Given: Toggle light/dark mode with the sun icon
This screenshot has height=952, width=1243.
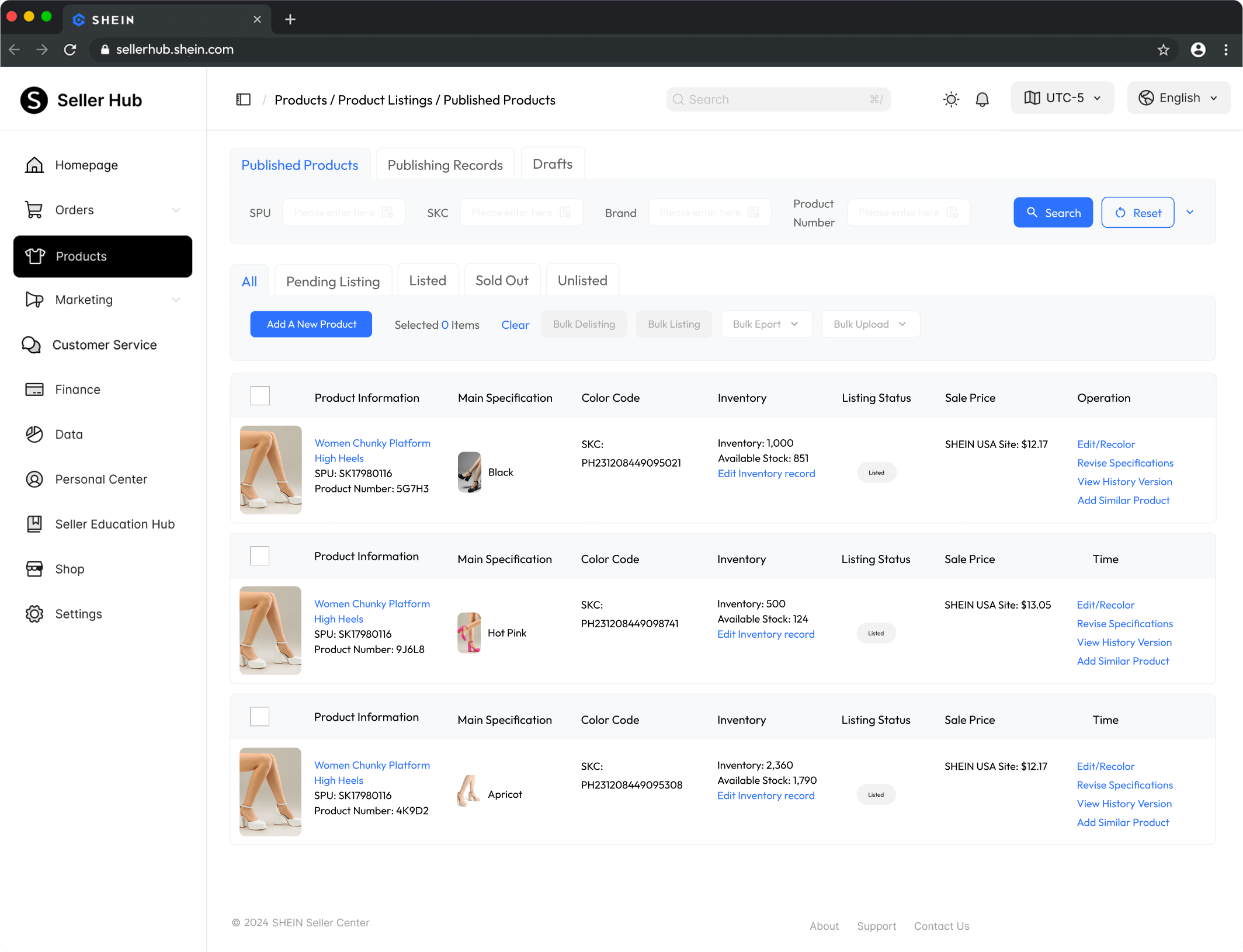Looking at the screenshot, I should pyautogui.click(x=950, y=99).
